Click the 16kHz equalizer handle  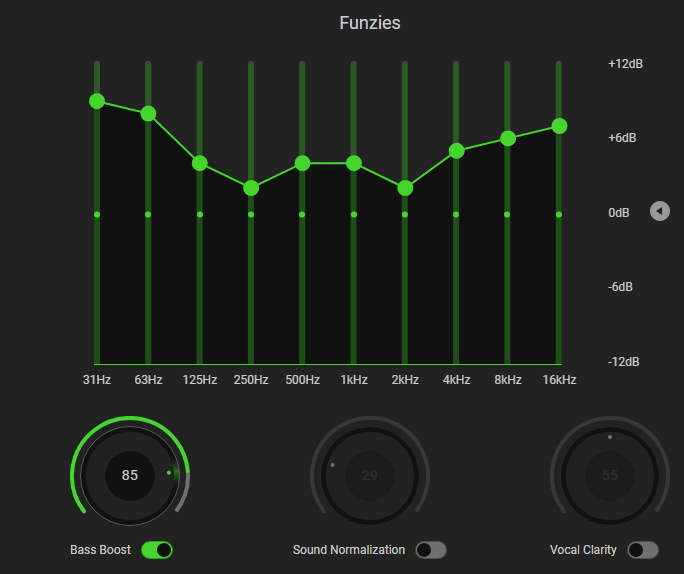pos(559,126)
